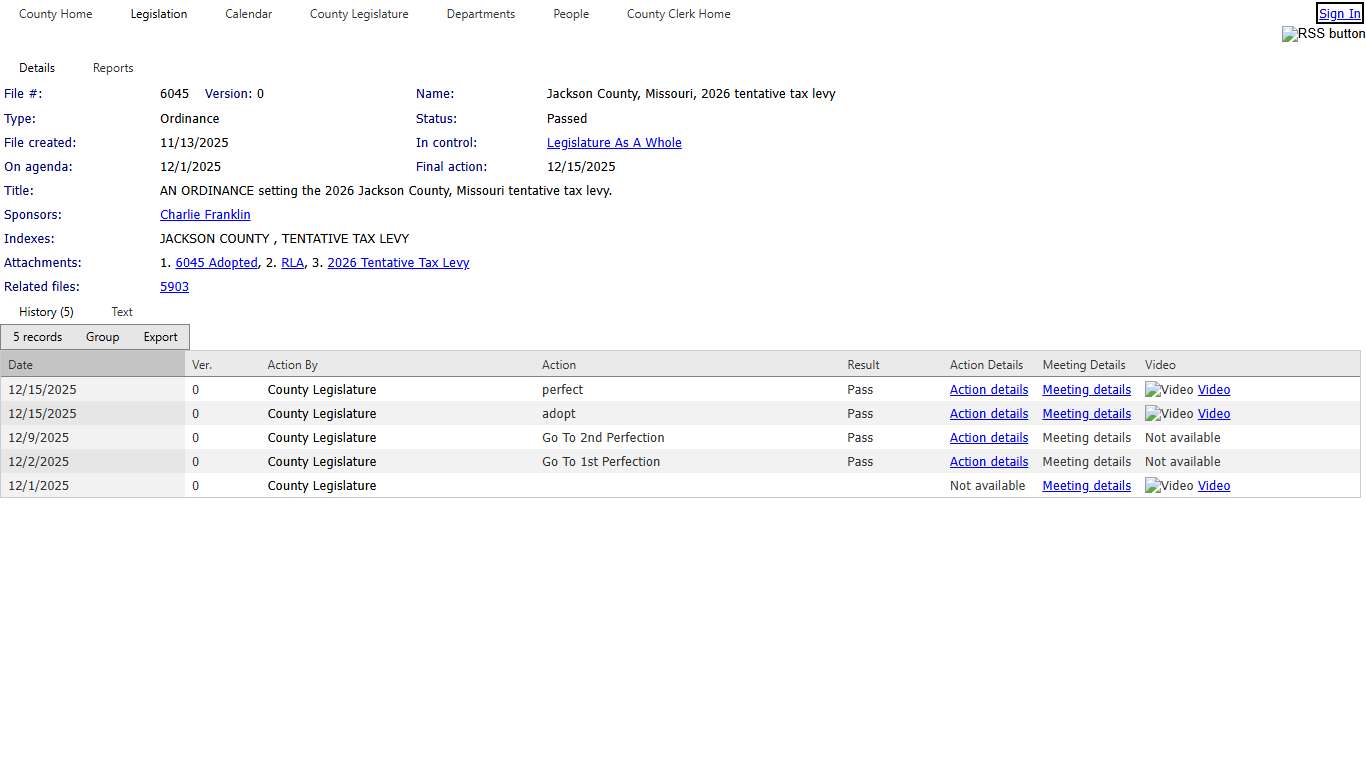Open Legislature As A Whole link
This screenshot has height=768, width=1366.
(x=614, y=143)
